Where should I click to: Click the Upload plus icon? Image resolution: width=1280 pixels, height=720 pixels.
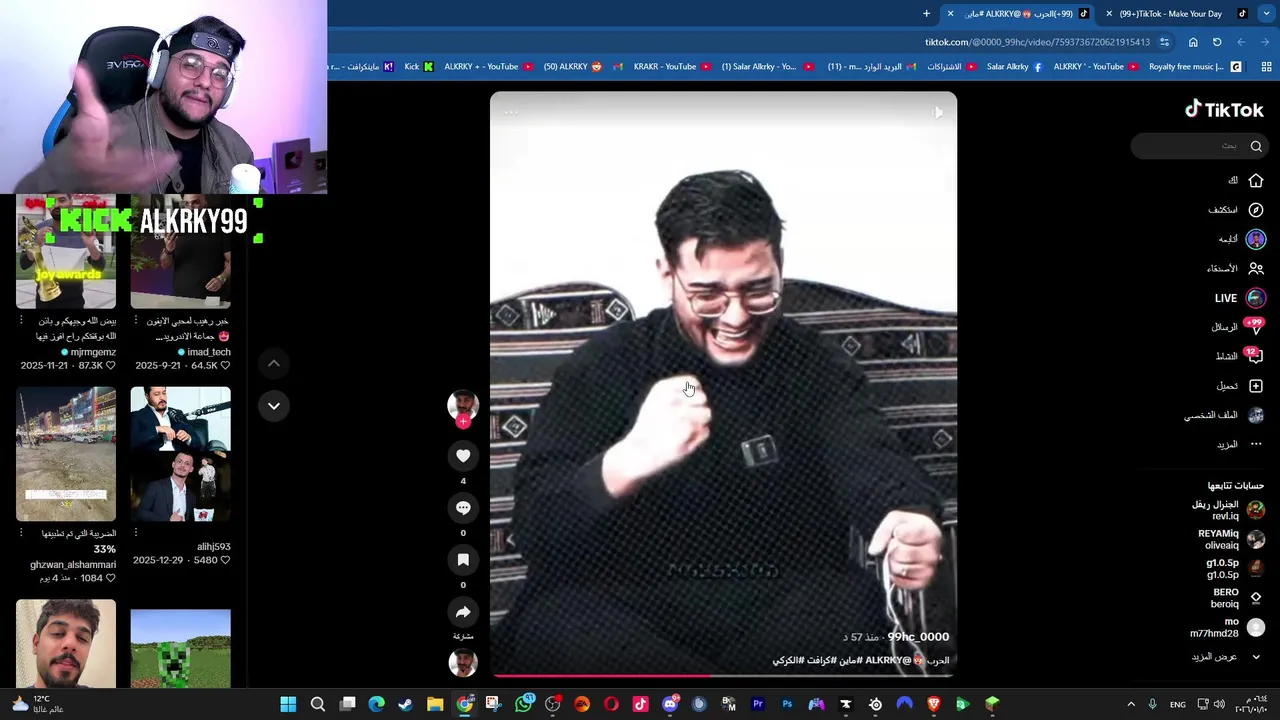1256,386
